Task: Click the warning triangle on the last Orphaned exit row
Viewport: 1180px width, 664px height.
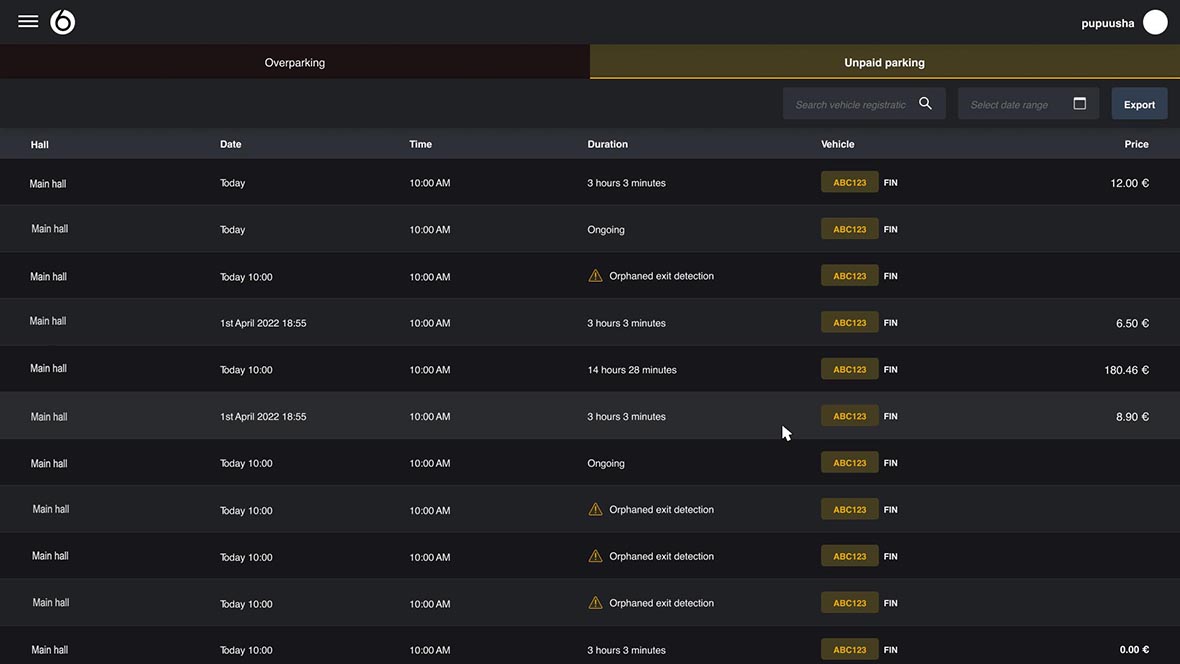Action: point(595,601)
